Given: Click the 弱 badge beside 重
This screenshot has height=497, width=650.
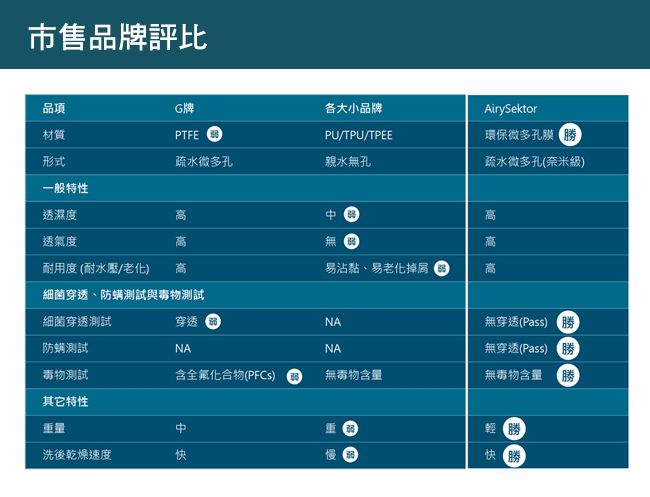Looking at the screenshot, I should pyautogui.click(x=350, y=428).
